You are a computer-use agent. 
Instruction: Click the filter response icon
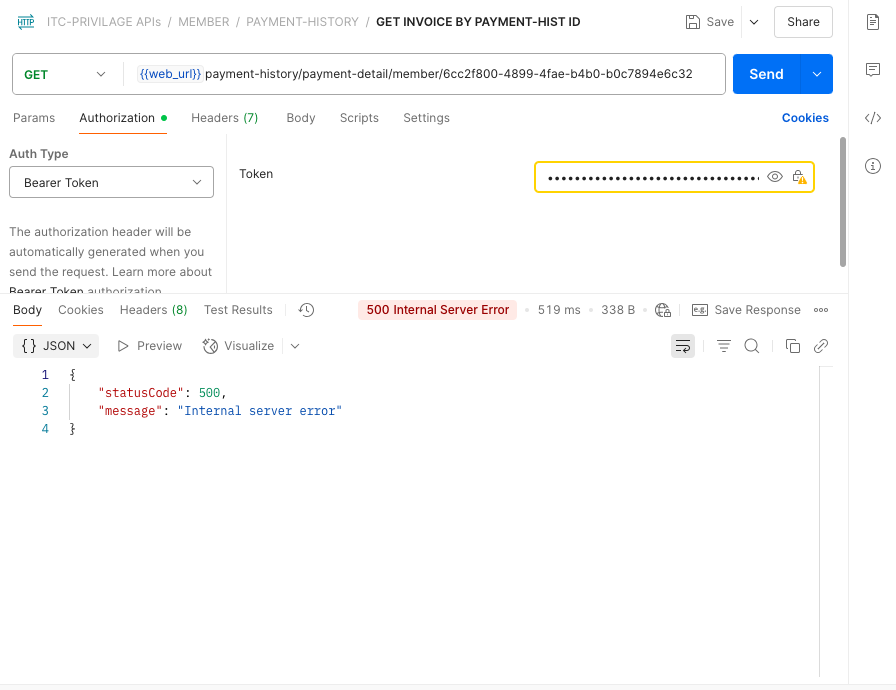pyautogui.click(x=724, y=346)
